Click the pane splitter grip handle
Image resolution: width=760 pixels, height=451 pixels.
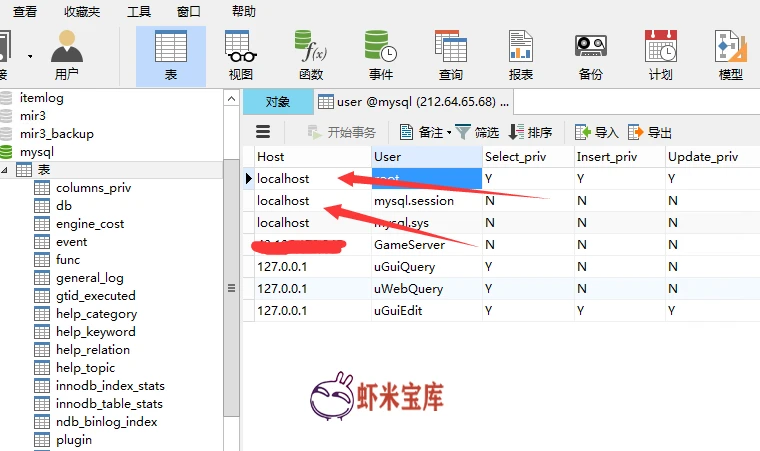pyautogui.click(x=232, y=288)
